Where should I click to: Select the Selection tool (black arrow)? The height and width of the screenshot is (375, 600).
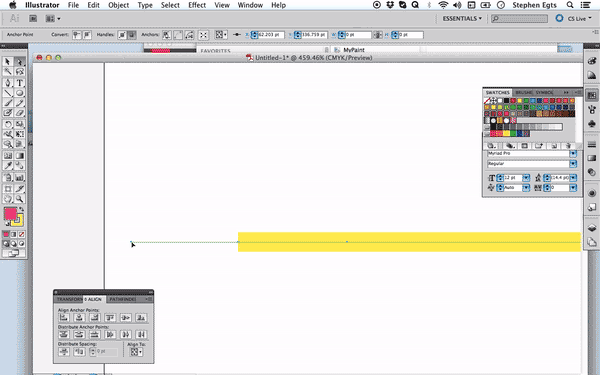click(x=7, y=62)
